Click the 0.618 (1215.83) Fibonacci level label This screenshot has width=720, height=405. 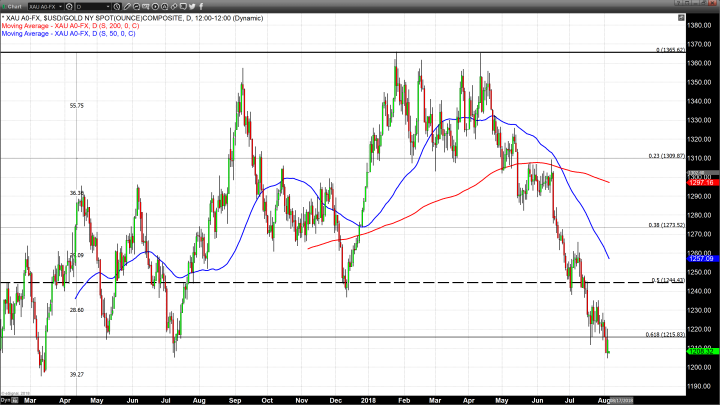click(665, 335)
